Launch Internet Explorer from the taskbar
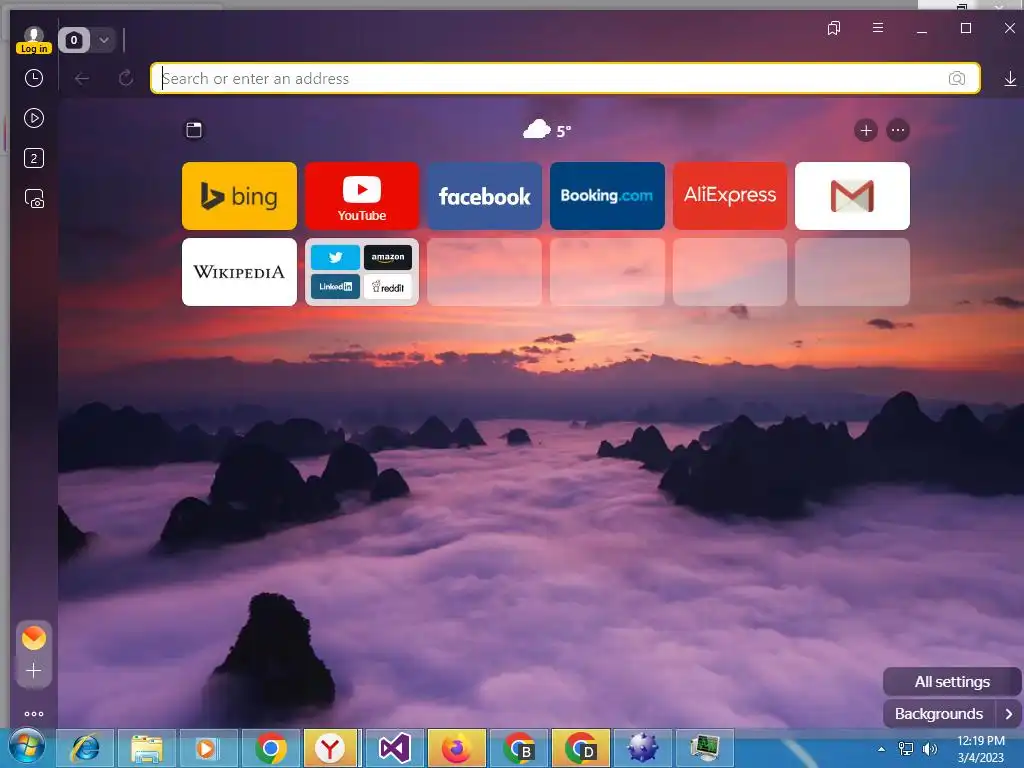 tap(85, 748)
